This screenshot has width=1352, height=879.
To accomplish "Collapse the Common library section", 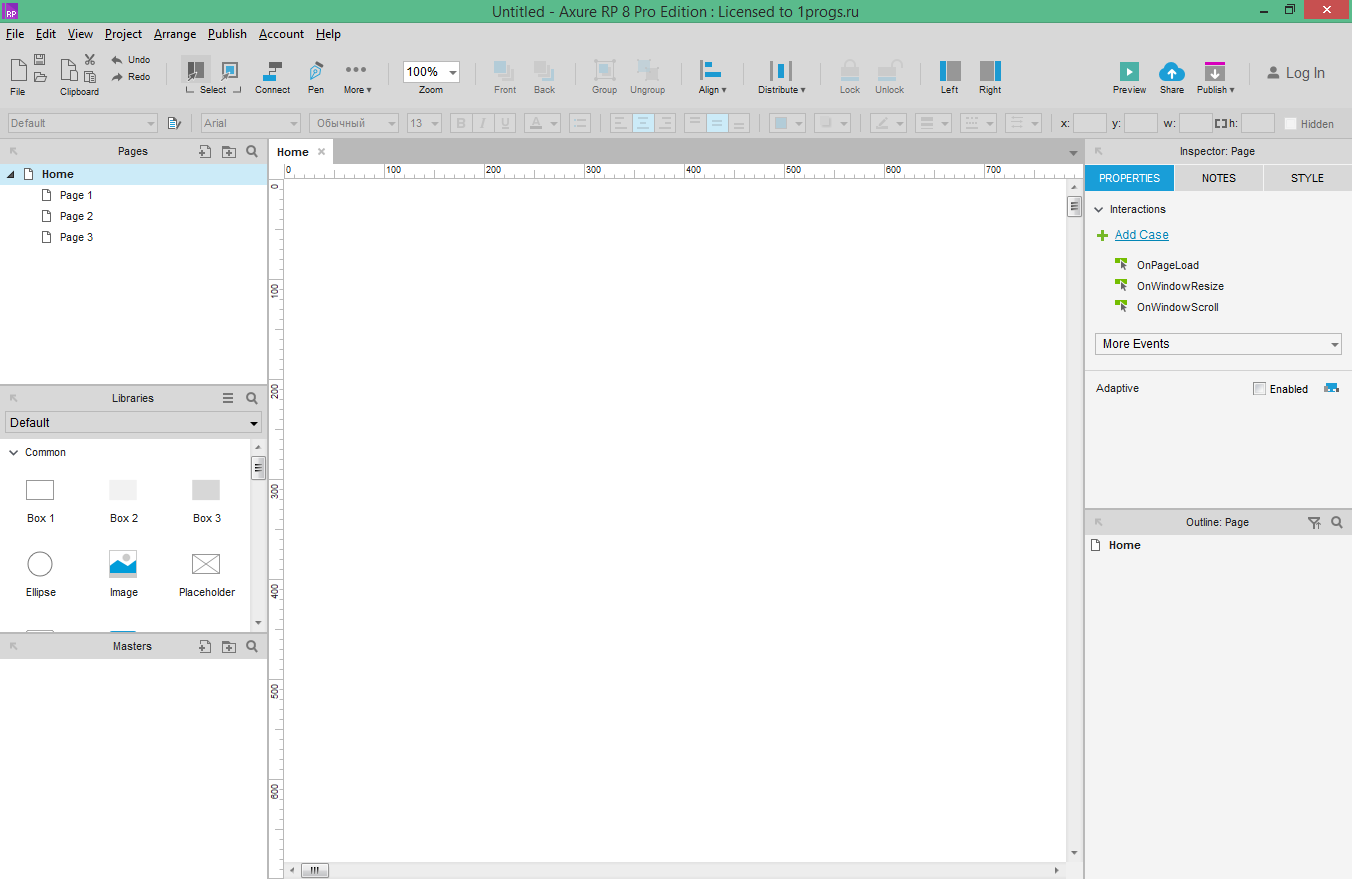I will coord(13,453).
